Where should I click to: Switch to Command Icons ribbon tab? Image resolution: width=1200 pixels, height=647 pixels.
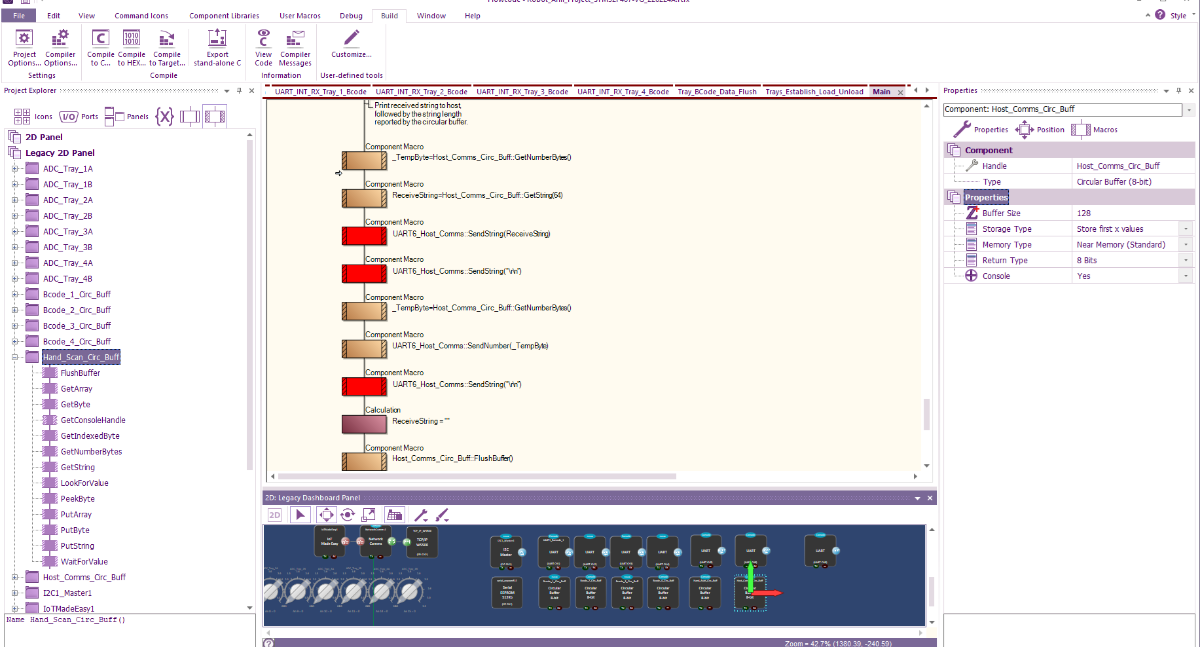click(x=140, y=16)
